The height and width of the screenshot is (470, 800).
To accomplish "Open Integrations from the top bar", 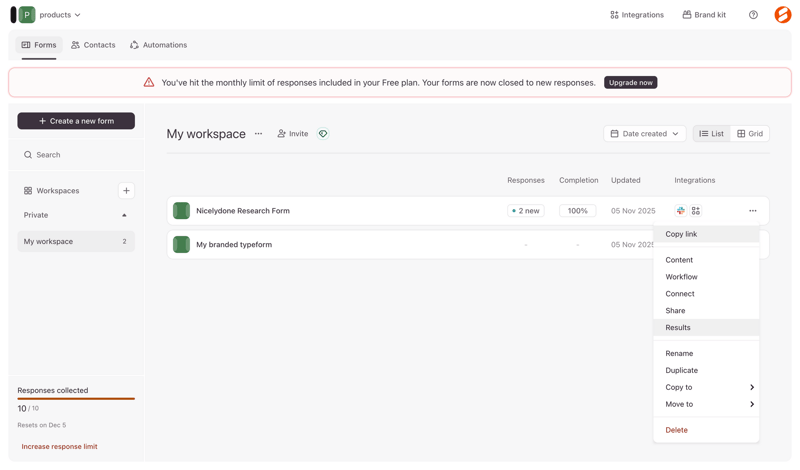I will pos(637,15).
